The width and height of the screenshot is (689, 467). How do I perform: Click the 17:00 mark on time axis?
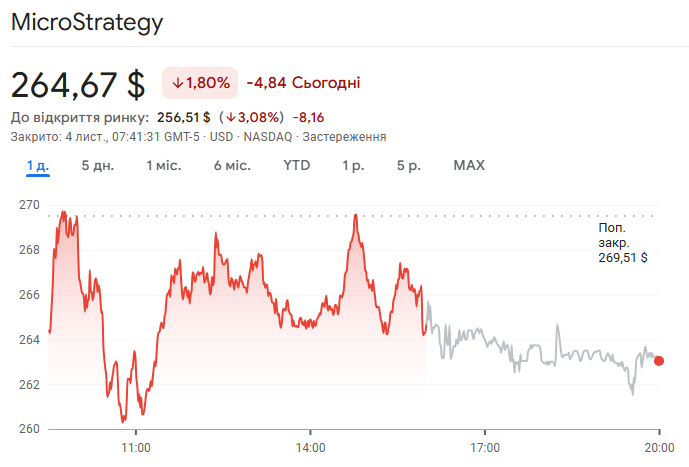click(x=485, y=447)
